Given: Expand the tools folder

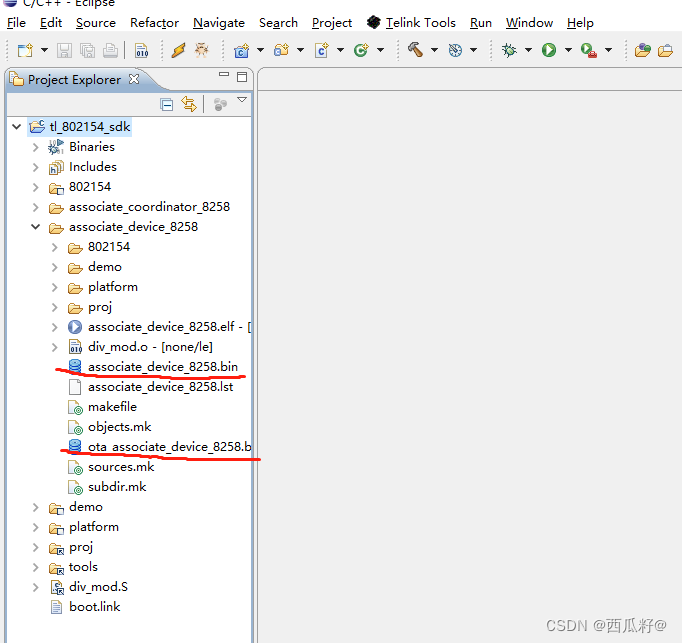Looking at the screenshot, I should click(36, 567).
